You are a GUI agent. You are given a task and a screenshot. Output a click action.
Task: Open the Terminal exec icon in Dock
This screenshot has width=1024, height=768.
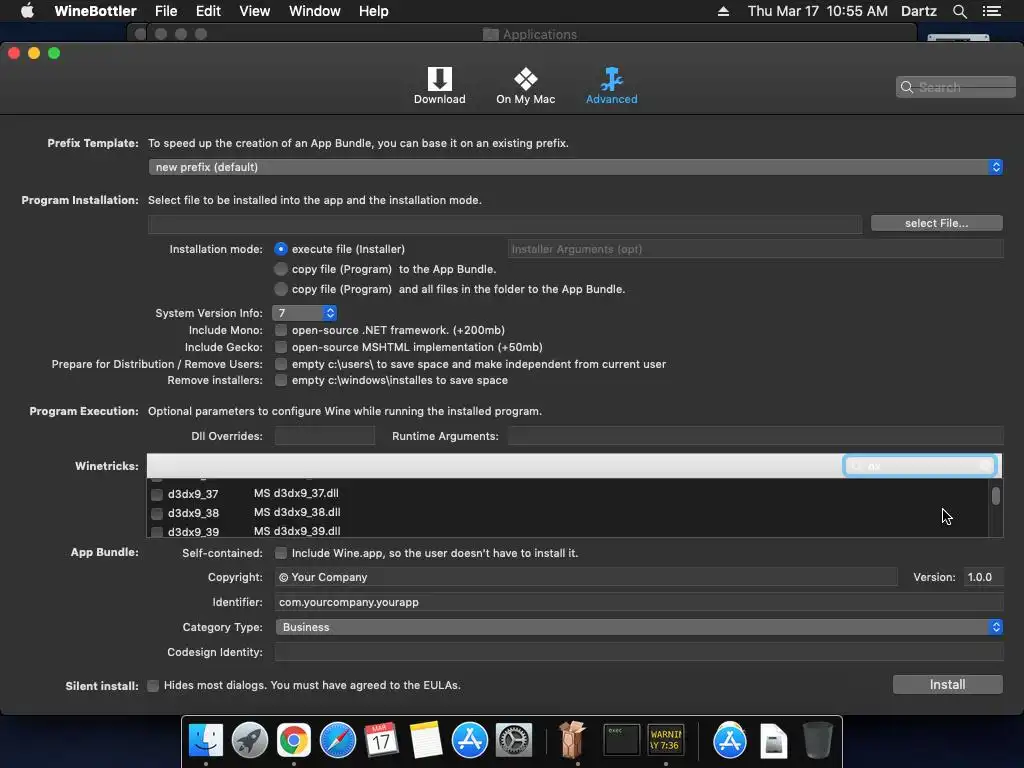(621, 740)
